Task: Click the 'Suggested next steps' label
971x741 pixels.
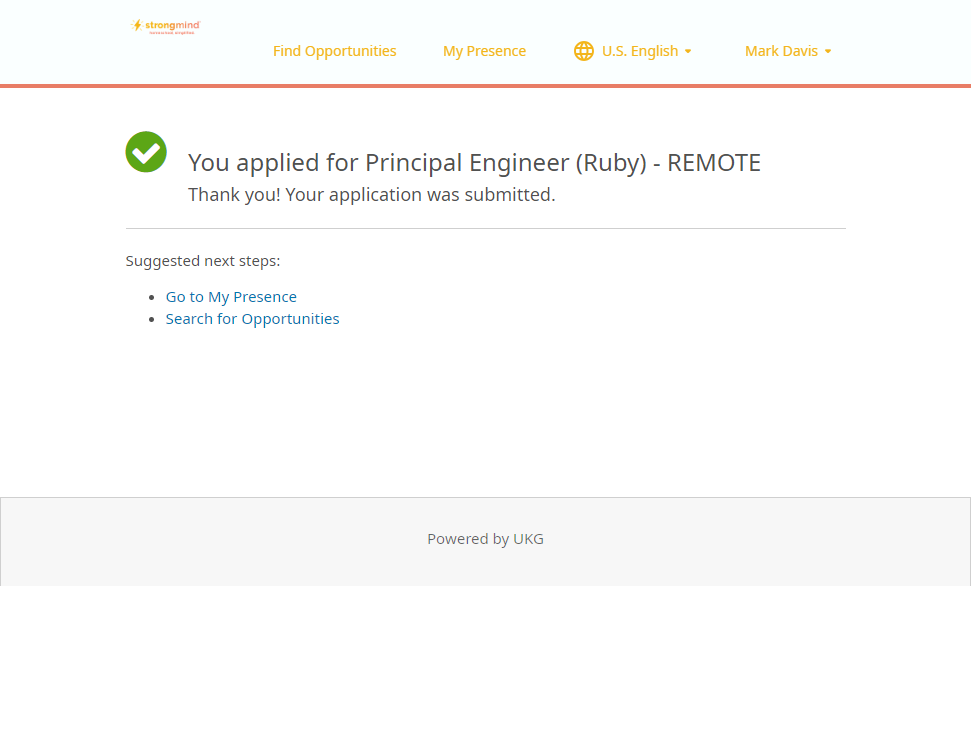Action: [203, 261]
